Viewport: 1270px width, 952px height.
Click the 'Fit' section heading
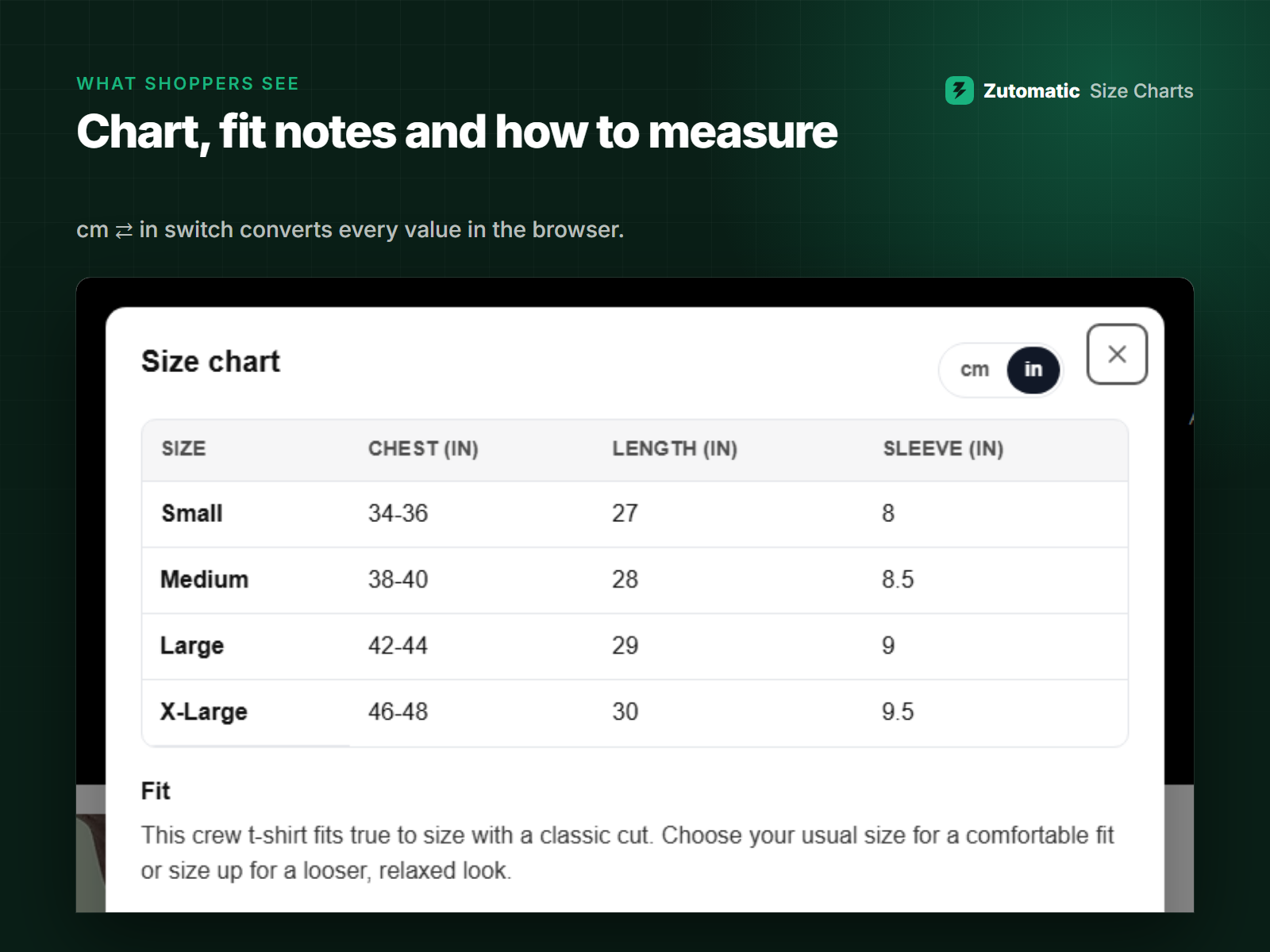click(x=156, y=791)
